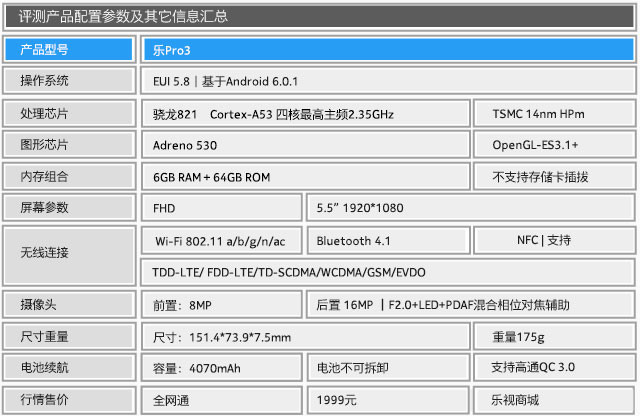
Task: Click the 全网通 cell
Action: pos(222,400)
